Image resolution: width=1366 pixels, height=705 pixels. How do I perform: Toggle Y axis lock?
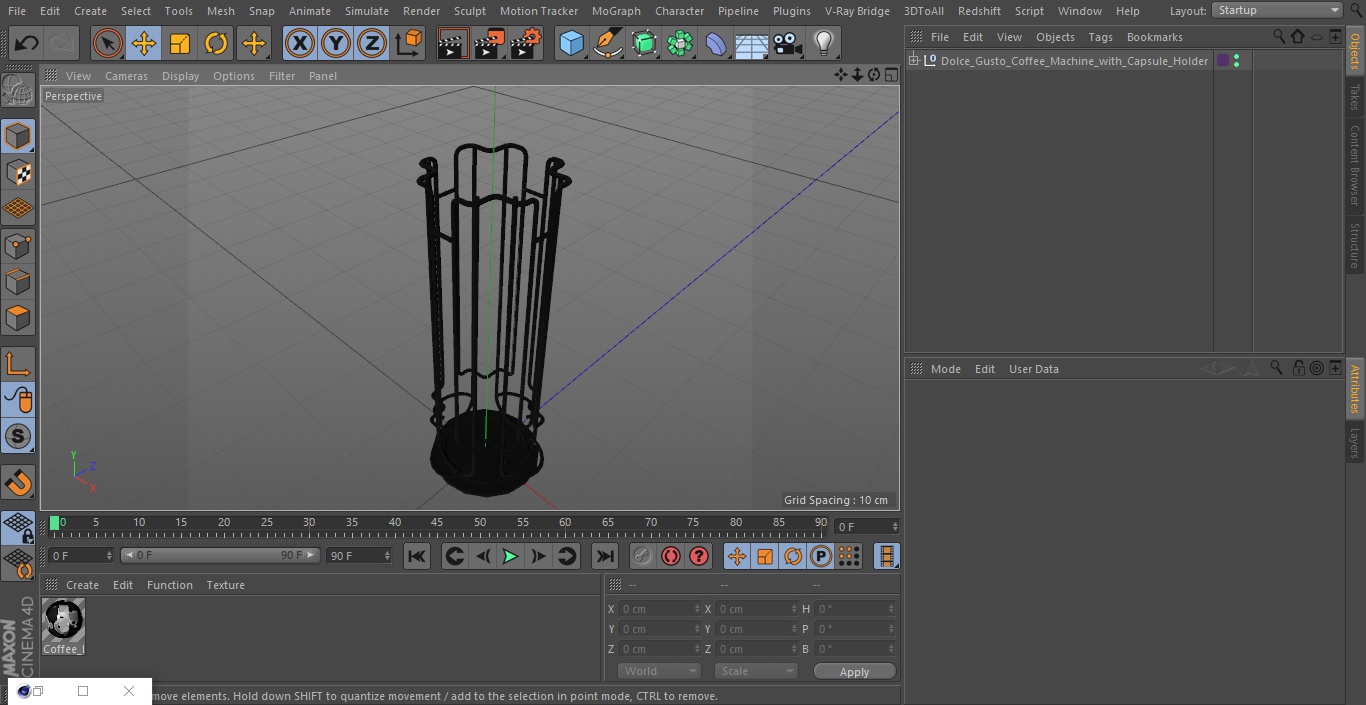pyautogui.click(x=336, y=43)
